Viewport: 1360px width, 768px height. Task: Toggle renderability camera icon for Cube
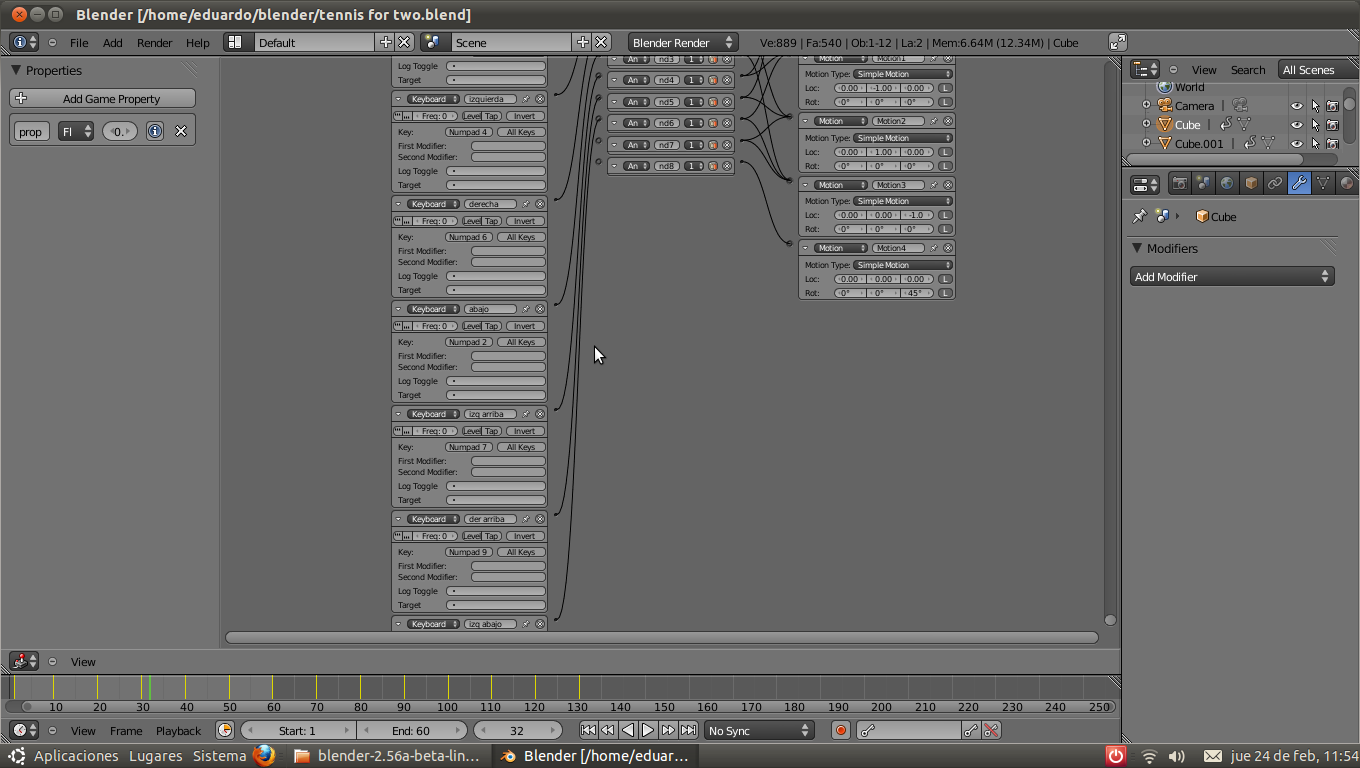(x=1332, y=125)
